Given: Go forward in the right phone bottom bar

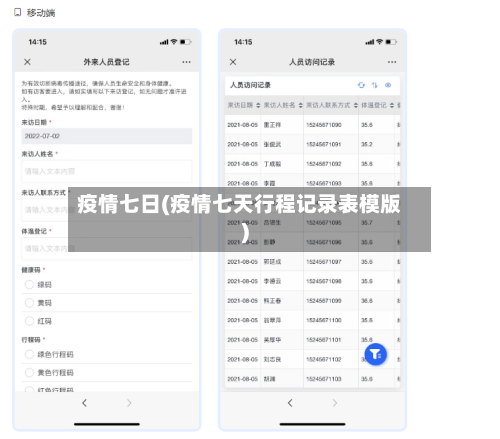Looking at the screenshot, I should point(335,403).
